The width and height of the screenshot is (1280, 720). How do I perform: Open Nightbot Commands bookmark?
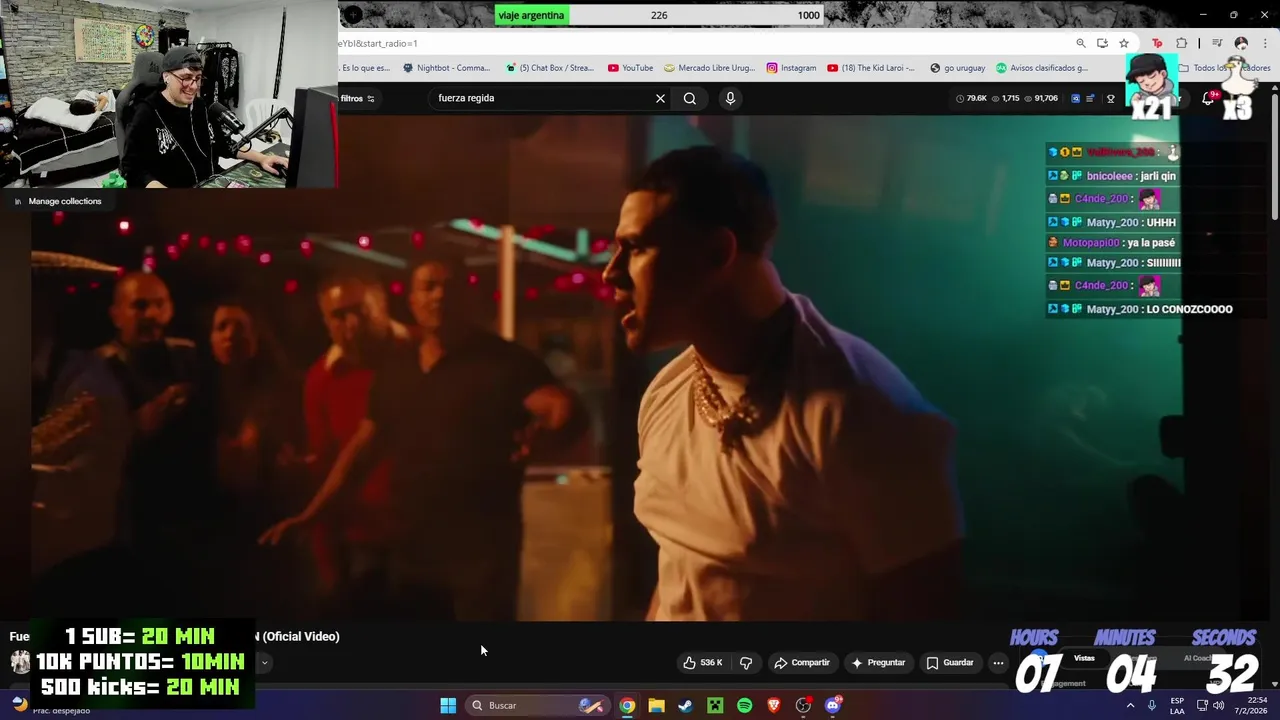[x=447, y=68]
